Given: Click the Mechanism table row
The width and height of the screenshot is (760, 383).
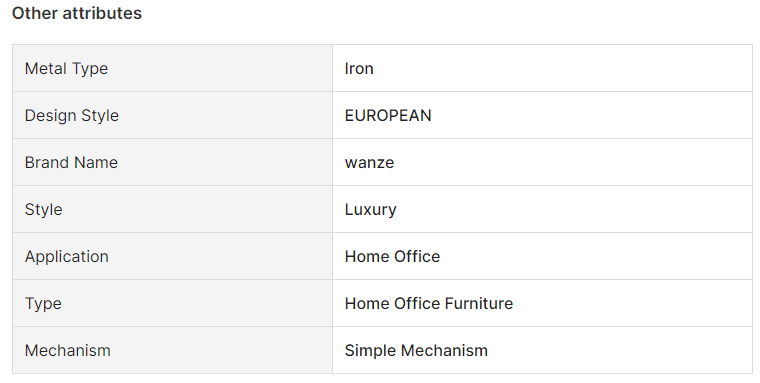Looking at the screenshot, I should point(382,351).
